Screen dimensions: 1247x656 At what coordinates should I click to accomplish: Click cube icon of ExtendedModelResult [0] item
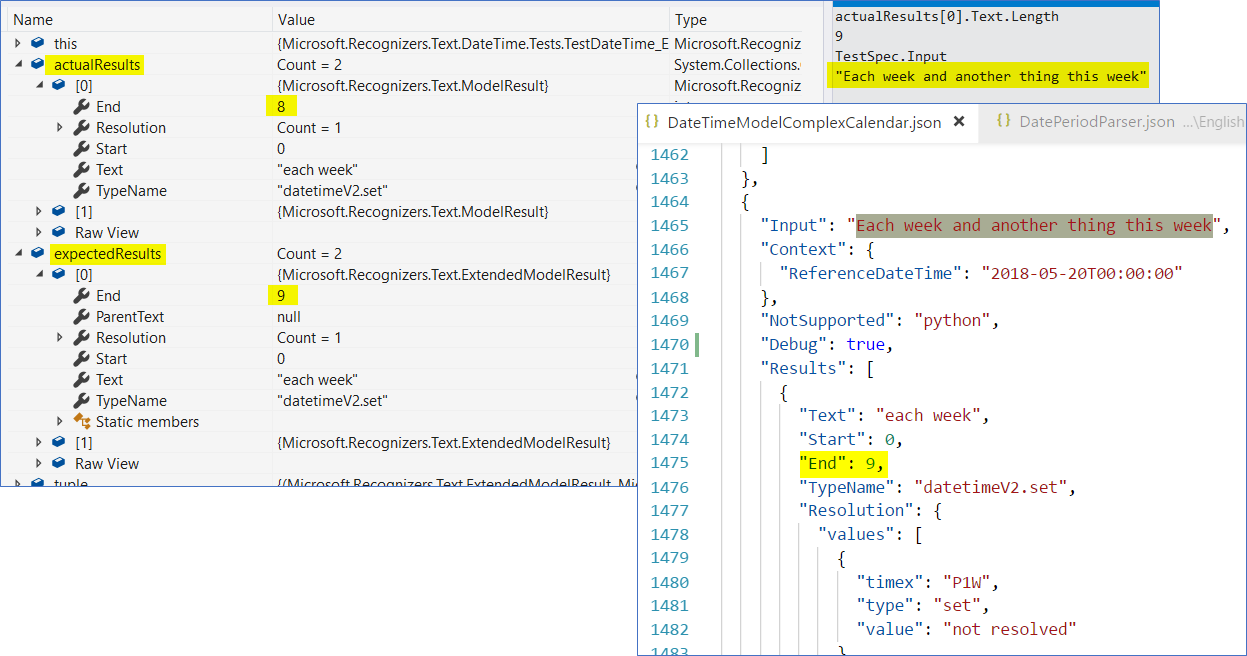coord(59,274)
